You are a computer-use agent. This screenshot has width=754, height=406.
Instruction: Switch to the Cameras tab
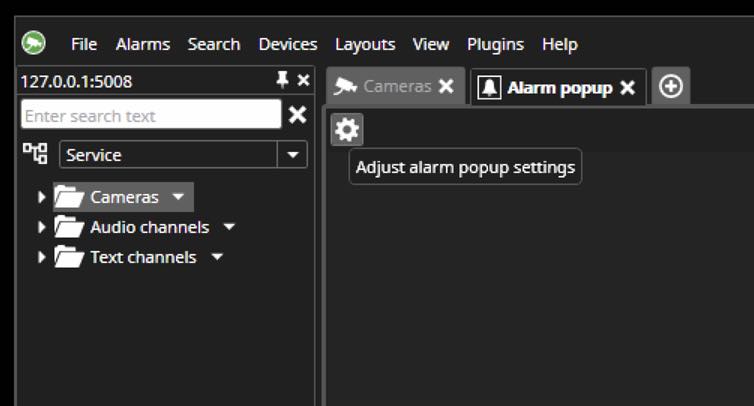point(385,87)
